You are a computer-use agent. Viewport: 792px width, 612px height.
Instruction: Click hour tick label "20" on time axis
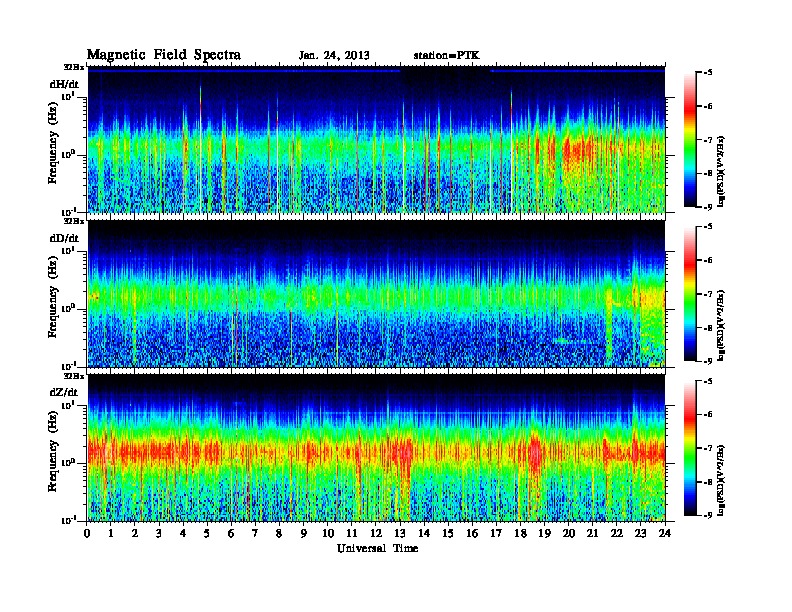tap(569, 533)
